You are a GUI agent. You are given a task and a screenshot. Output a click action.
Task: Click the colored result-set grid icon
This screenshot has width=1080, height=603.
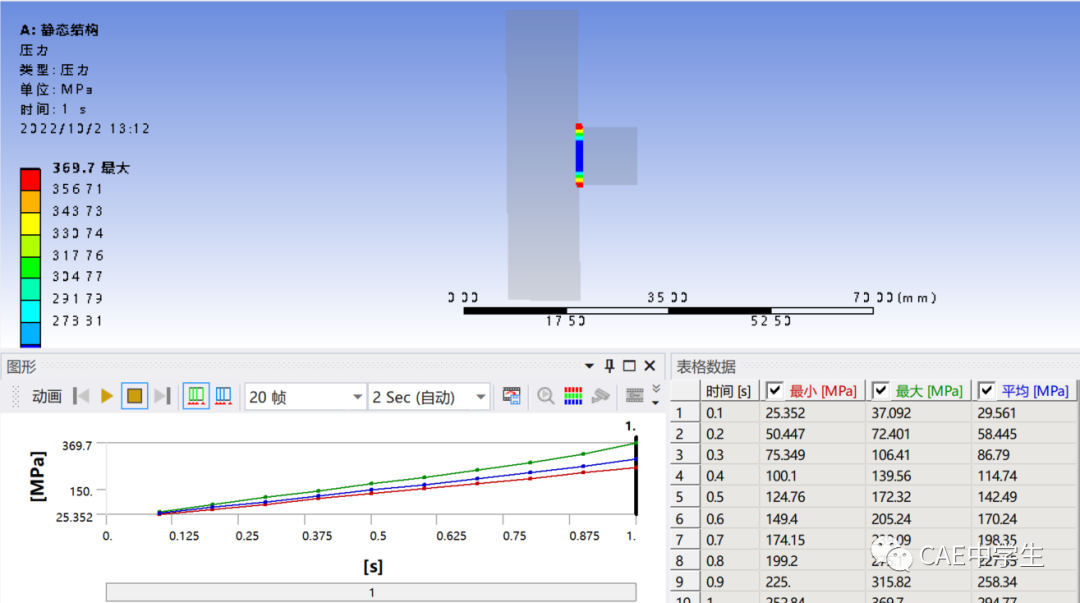click(573, 396)
